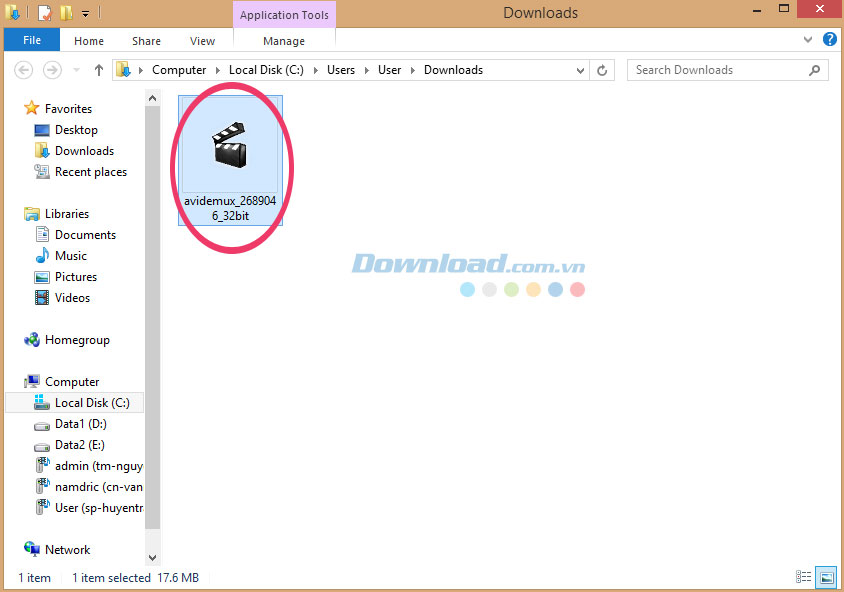Image resolution: width=844 pixels, height=592 pixels.
Task: Select the Application Tools contextual tab
Action: [284, 15]
